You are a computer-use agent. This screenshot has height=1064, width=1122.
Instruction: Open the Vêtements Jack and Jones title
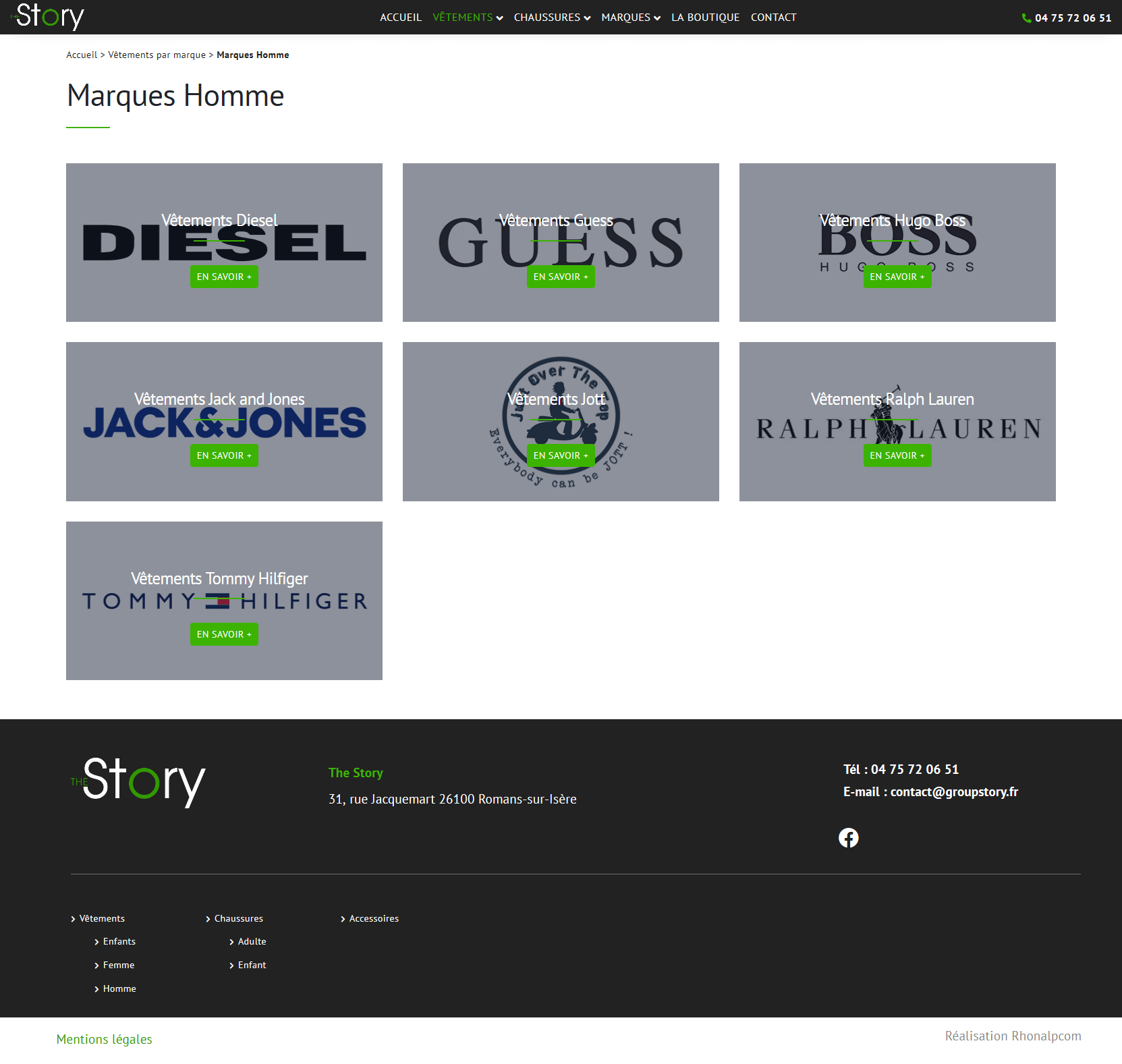219,399
